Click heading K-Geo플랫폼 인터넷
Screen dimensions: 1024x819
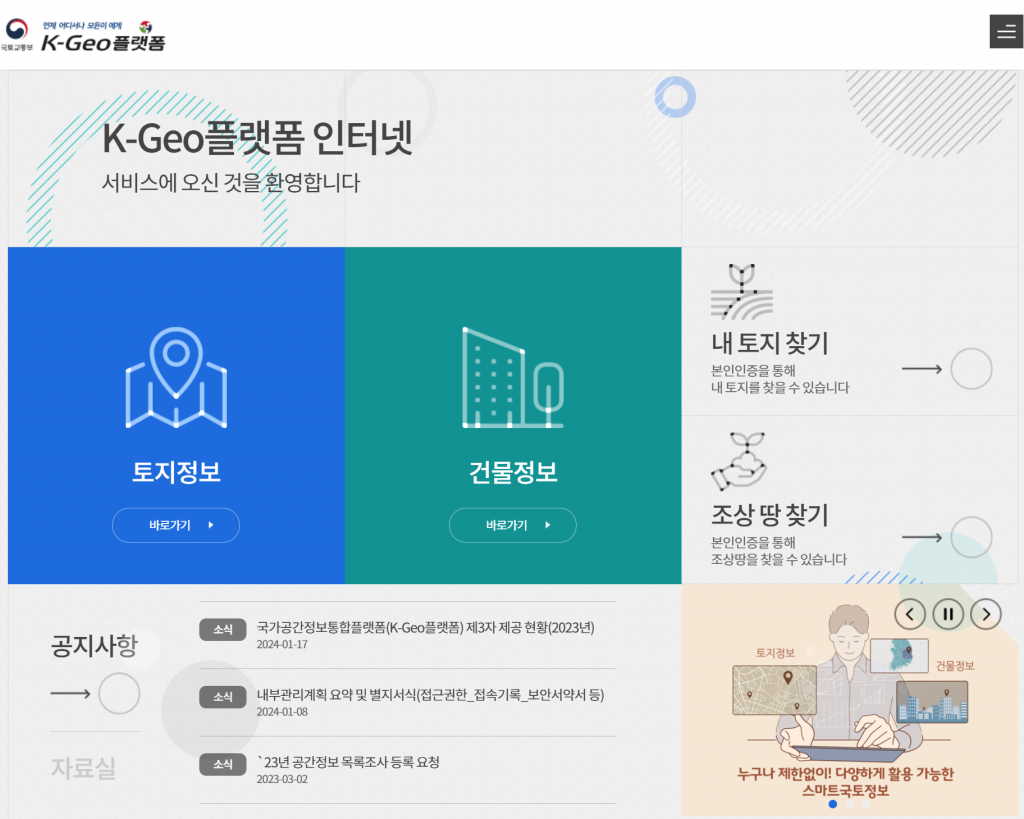(x=257, y=138)
